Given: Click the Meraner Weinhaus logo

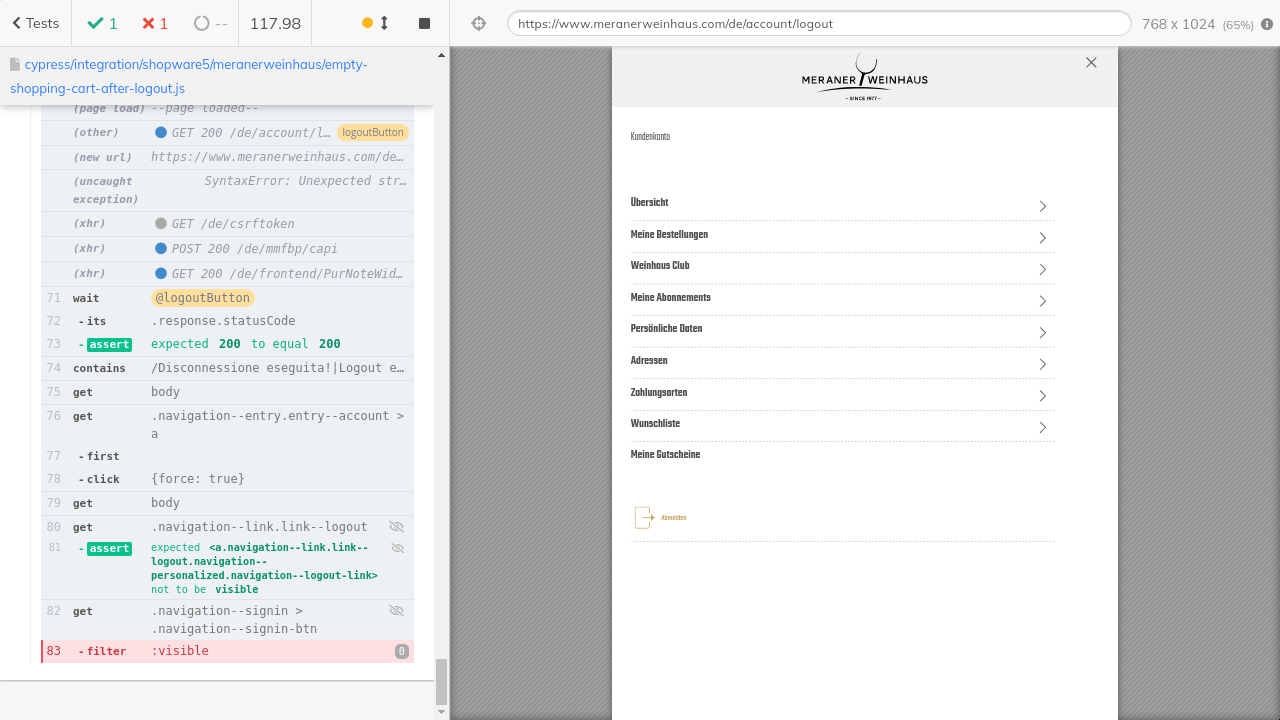Looking at the screenshot, I should coord(864,77).
